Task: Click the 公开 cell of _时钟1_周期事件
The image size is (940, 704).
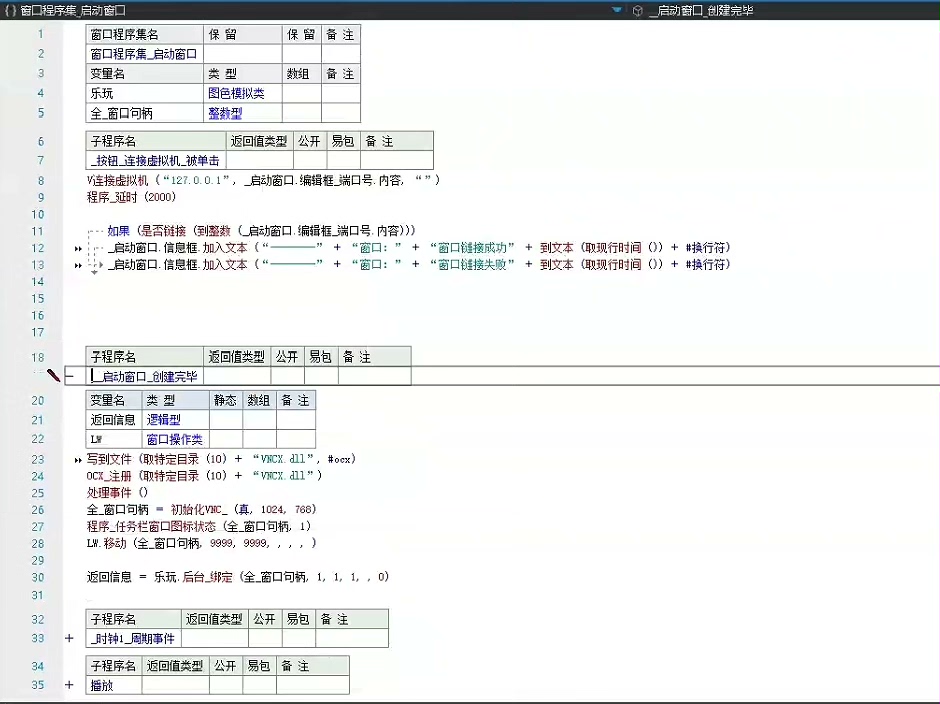Action: [x=265, y=638]
